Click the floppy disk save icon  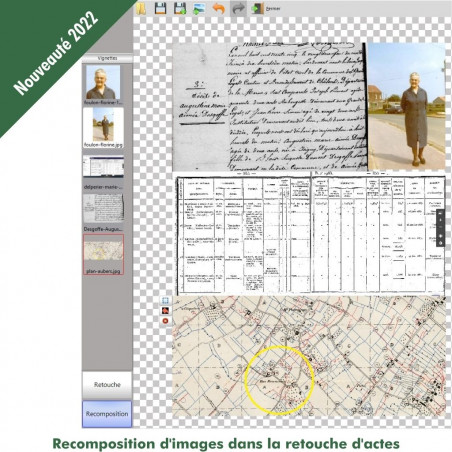coord(160,8)
